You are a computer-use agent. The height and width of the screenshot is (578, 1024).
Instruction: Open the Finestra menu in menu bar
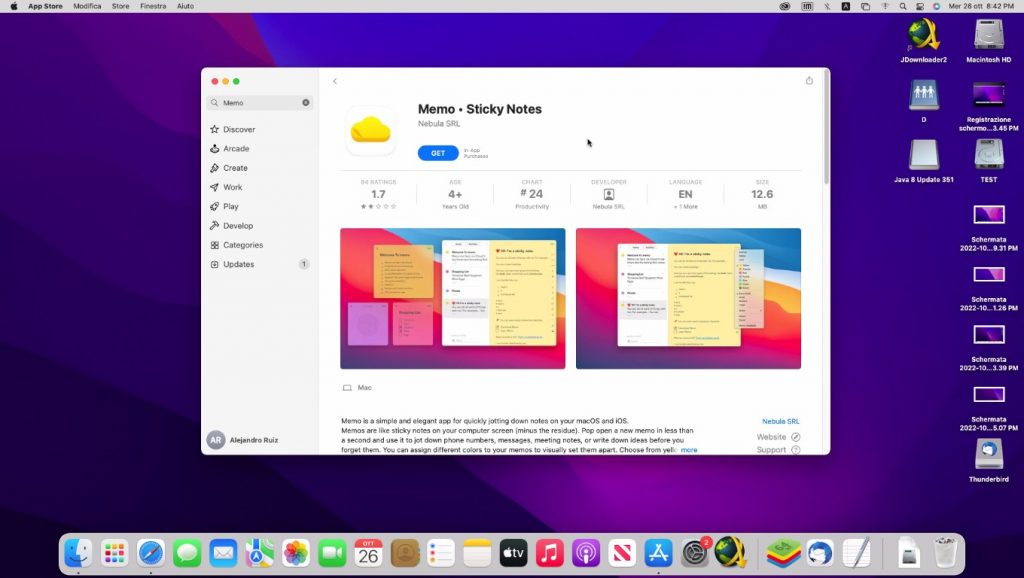[153, 6]
